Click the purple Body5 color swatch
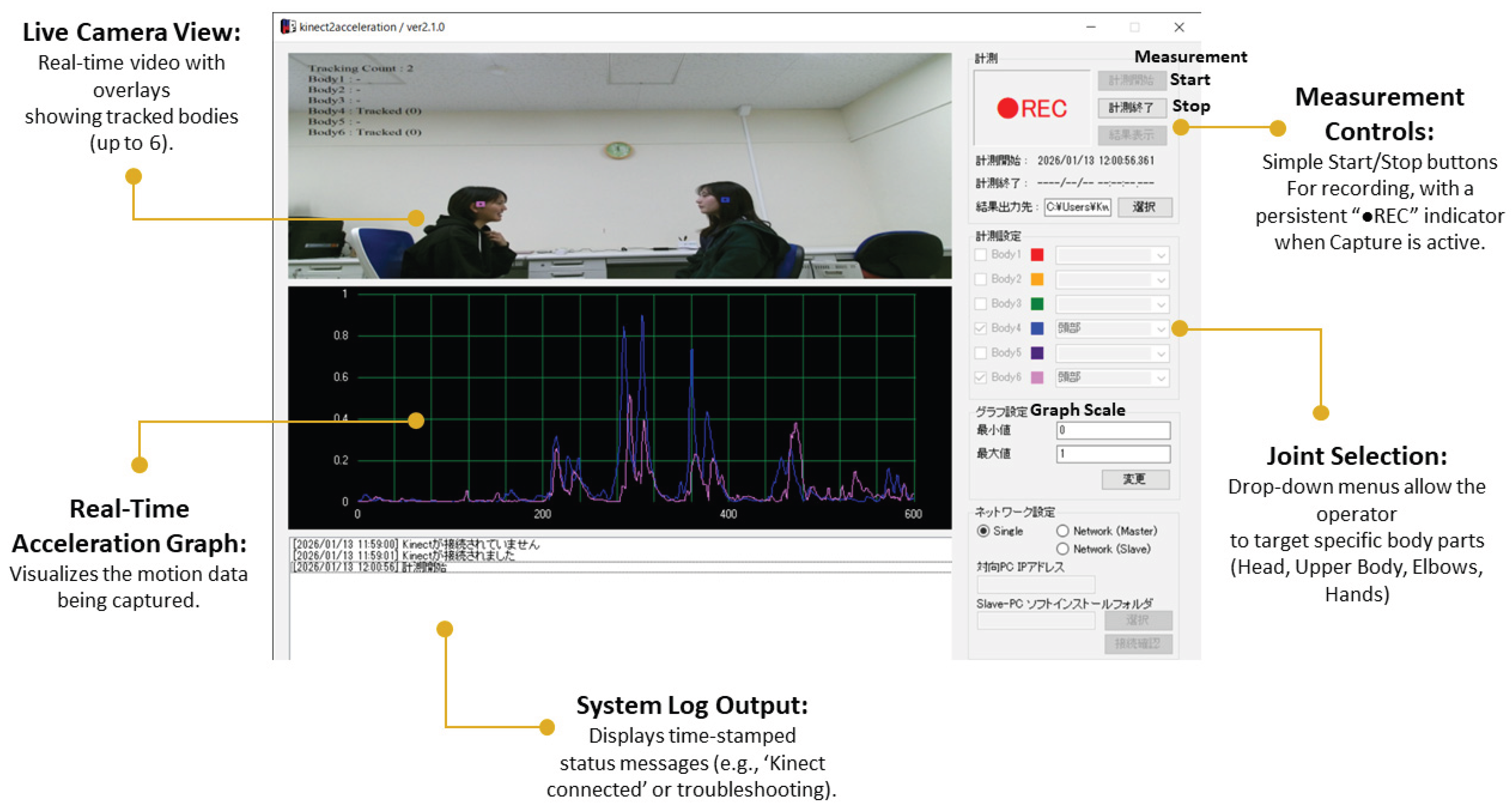 point(1037,353)
